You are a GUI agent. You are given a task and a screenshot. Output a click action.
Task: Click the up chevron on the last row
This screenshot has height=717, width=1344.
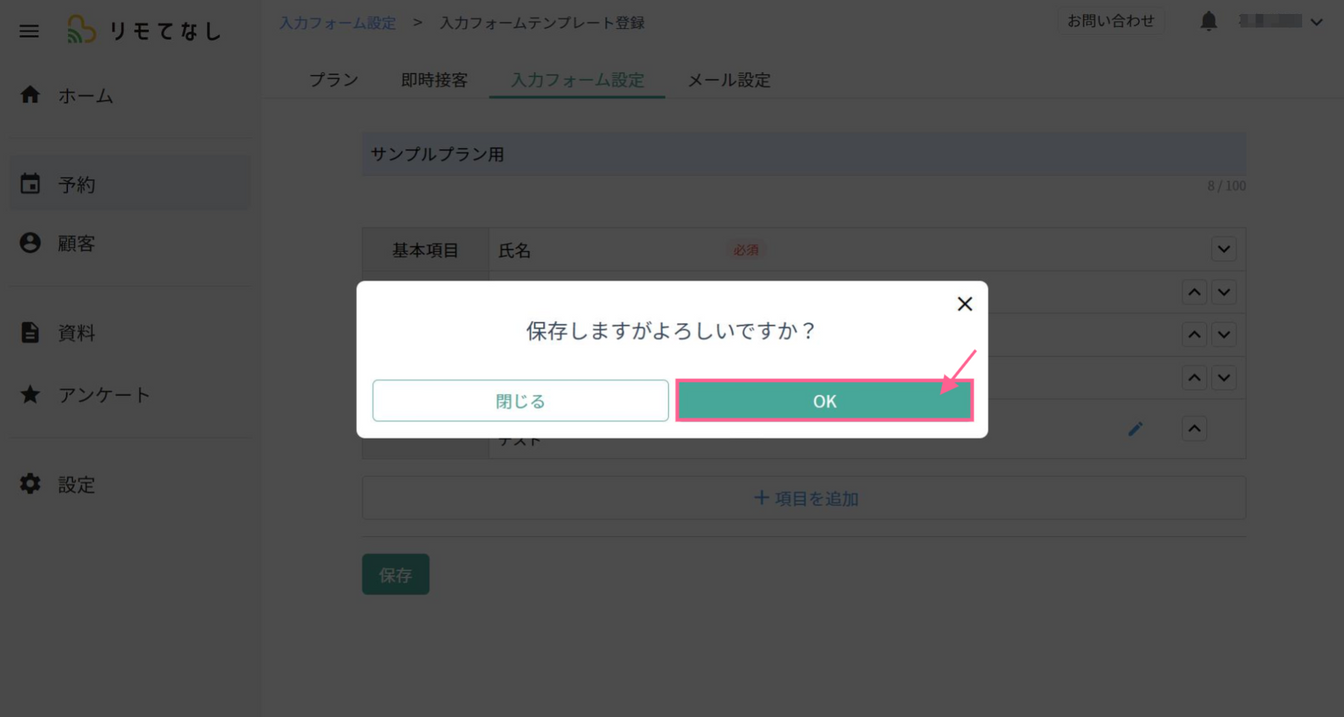(1194, 429)
